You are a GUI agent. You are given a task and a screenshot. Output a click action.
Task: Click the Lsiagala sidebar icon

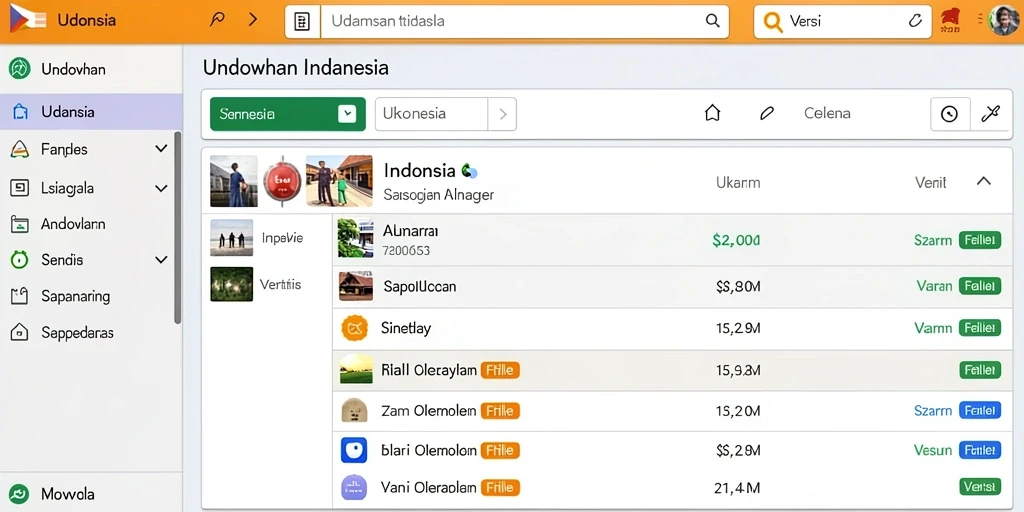point(20,188)
